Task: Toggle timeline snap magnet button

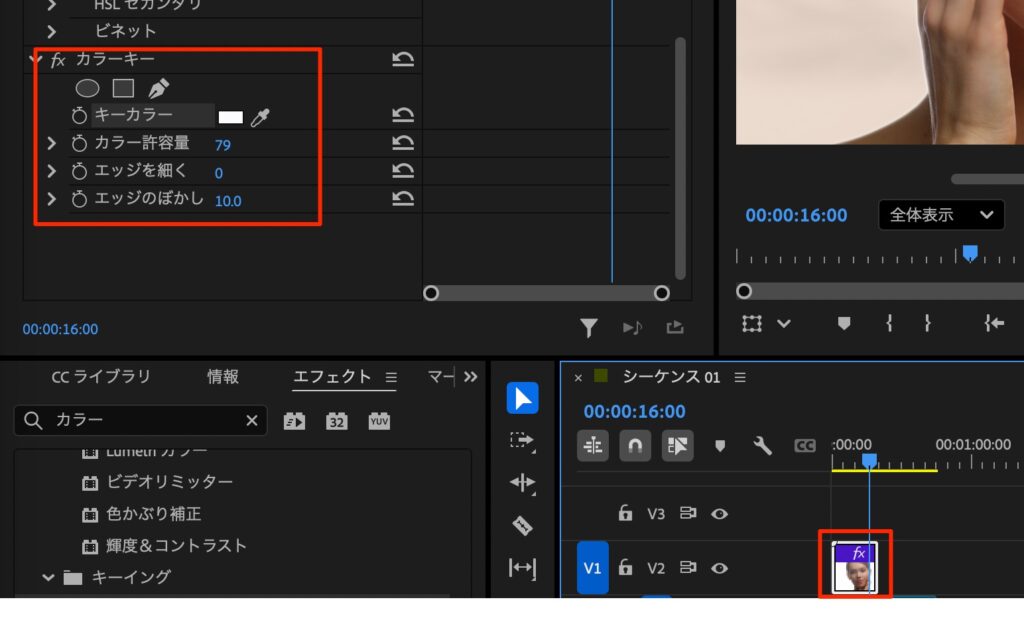Action: pyautogui.click(x=635, y=445)
